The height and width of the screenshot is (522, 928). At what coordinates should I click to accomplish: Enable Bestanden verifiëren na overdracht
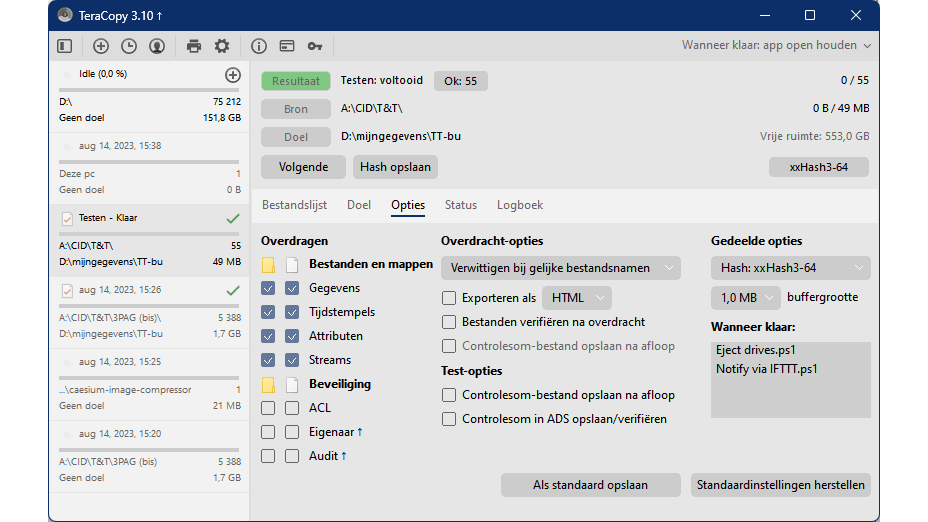pyautogui.click(x=449, y=322)
